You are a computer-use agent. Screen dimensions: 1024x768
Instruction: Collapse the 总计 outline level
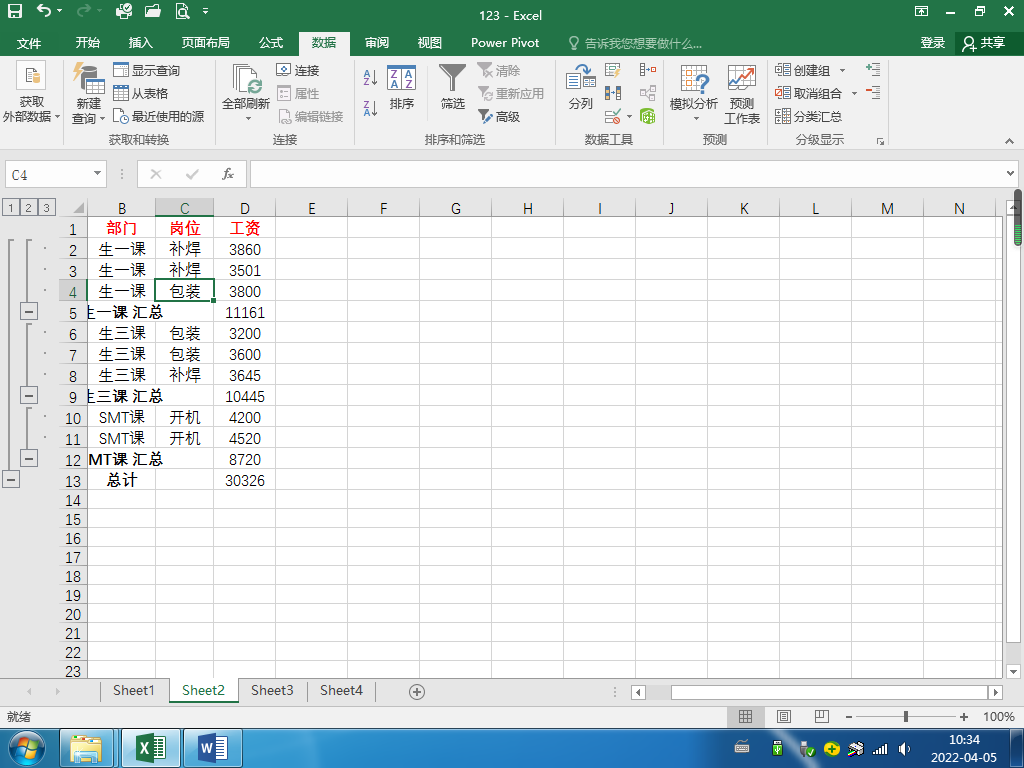[x=11, y=479]
